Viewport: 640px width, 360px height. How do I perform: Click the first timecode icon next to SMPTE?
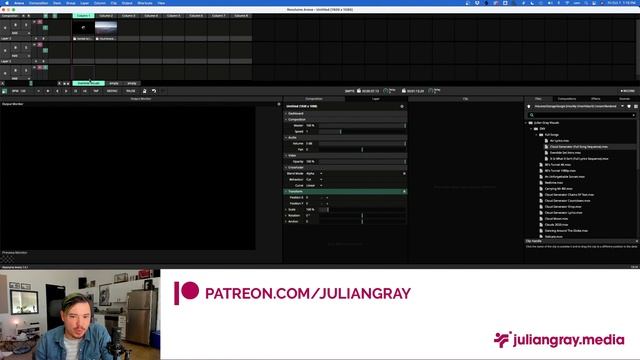pyautogui.click(x=359, y=91)
